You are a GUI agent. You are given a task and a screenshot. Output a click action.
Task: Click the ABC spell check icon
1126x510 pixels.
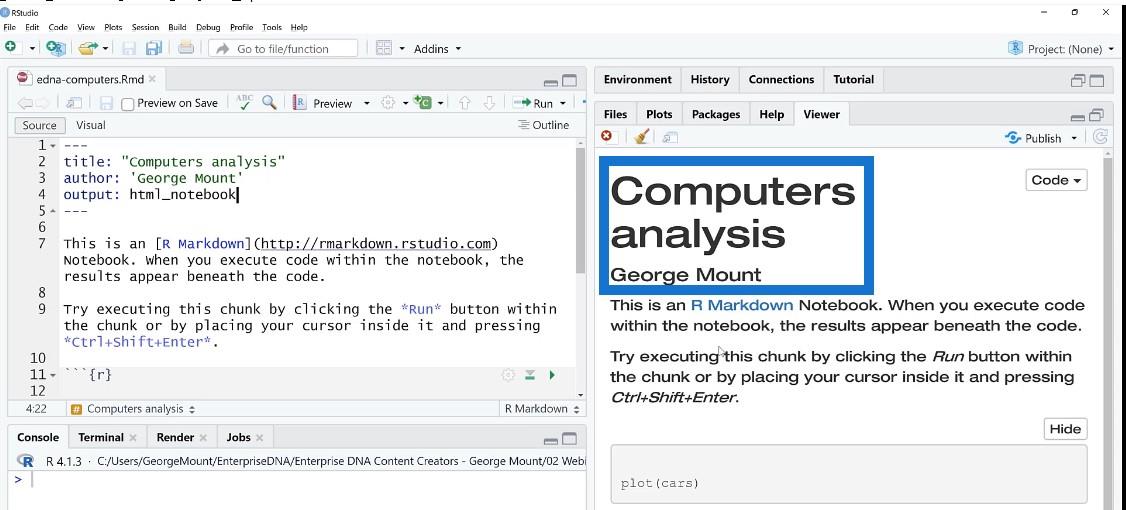click(x=244, y=103)
